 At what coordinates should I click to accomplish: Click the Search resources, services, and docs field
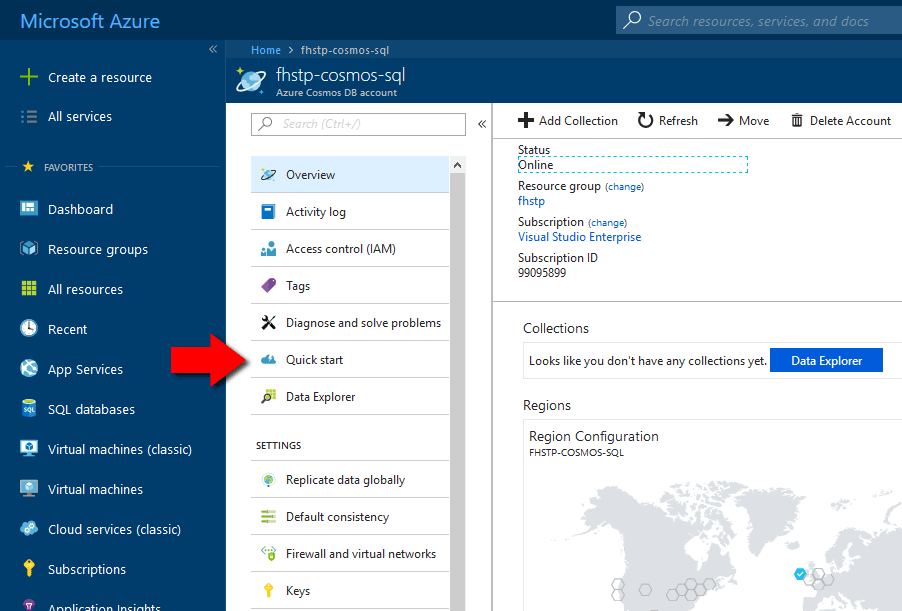pyautogui.click(x=758, y=21)
